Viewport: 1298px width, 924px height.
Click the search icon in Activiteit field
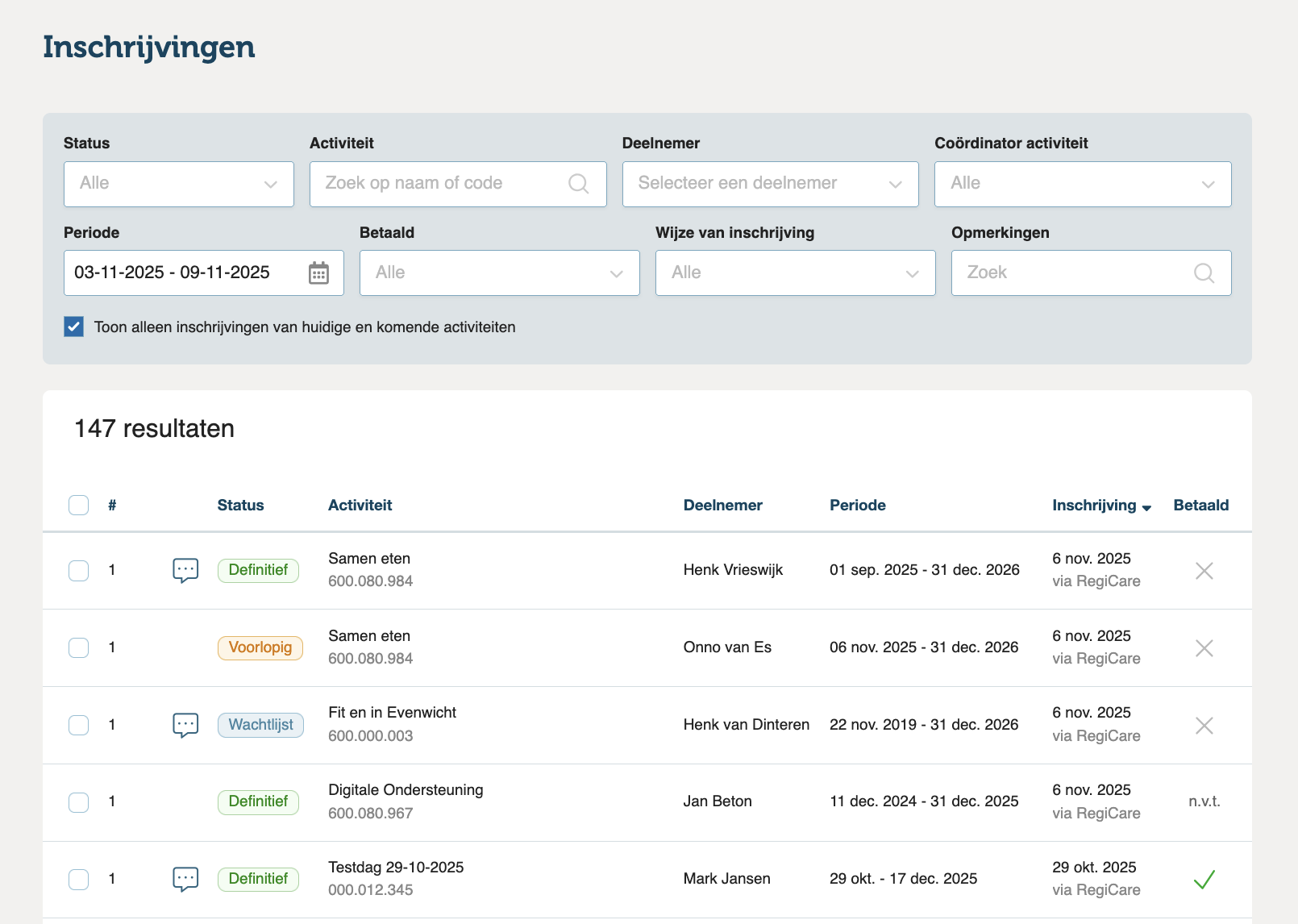pos(578,184)
